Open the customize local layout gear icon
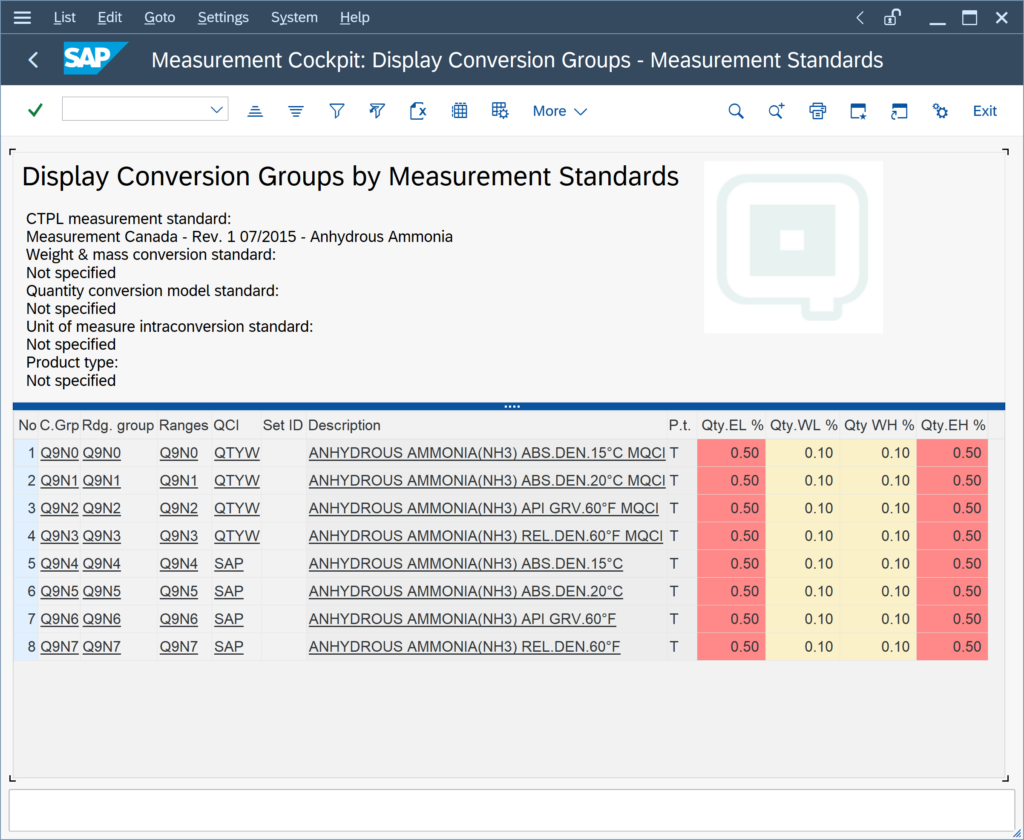 pos(940,111)
